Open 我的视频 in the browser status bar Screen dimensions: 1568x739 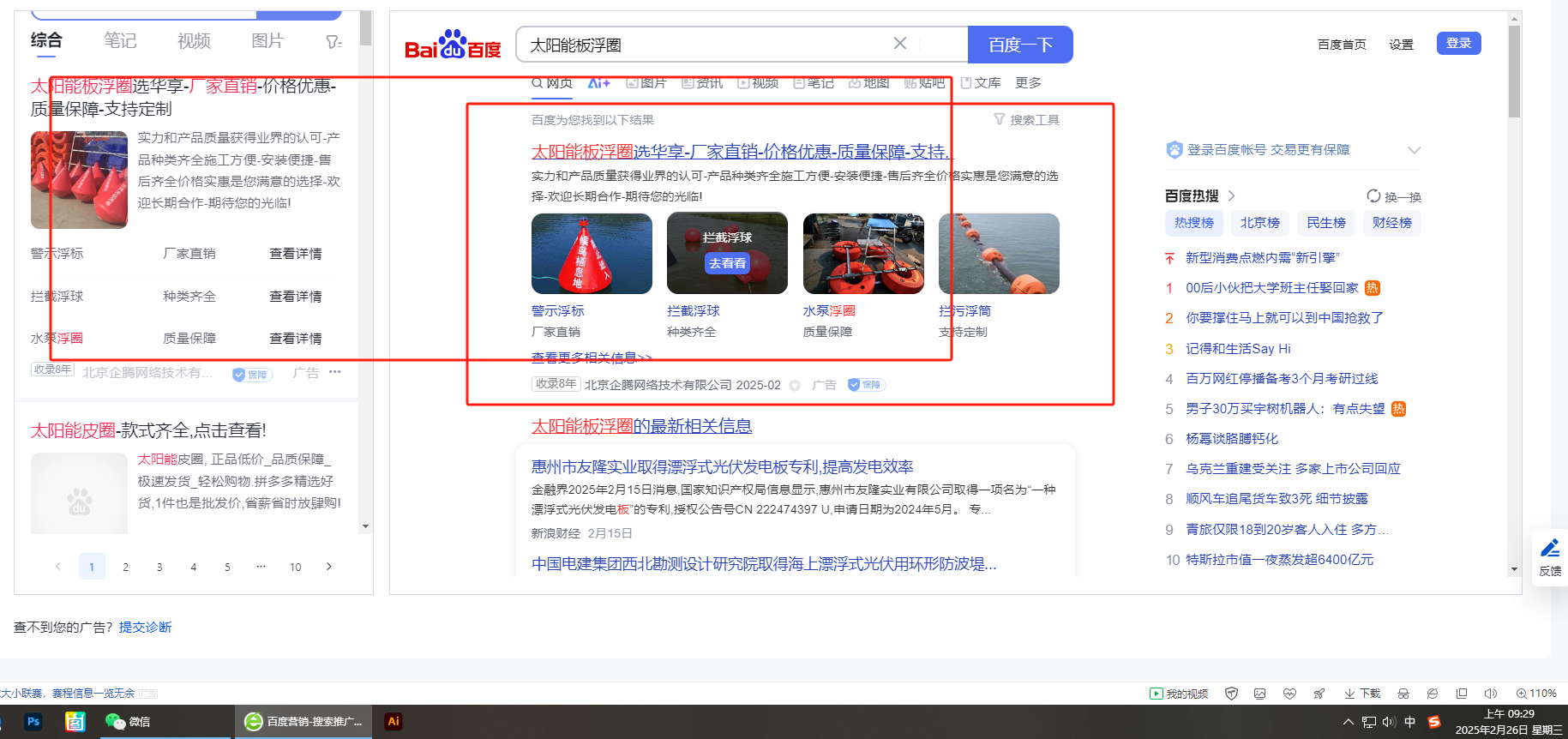pos(1179,694)
